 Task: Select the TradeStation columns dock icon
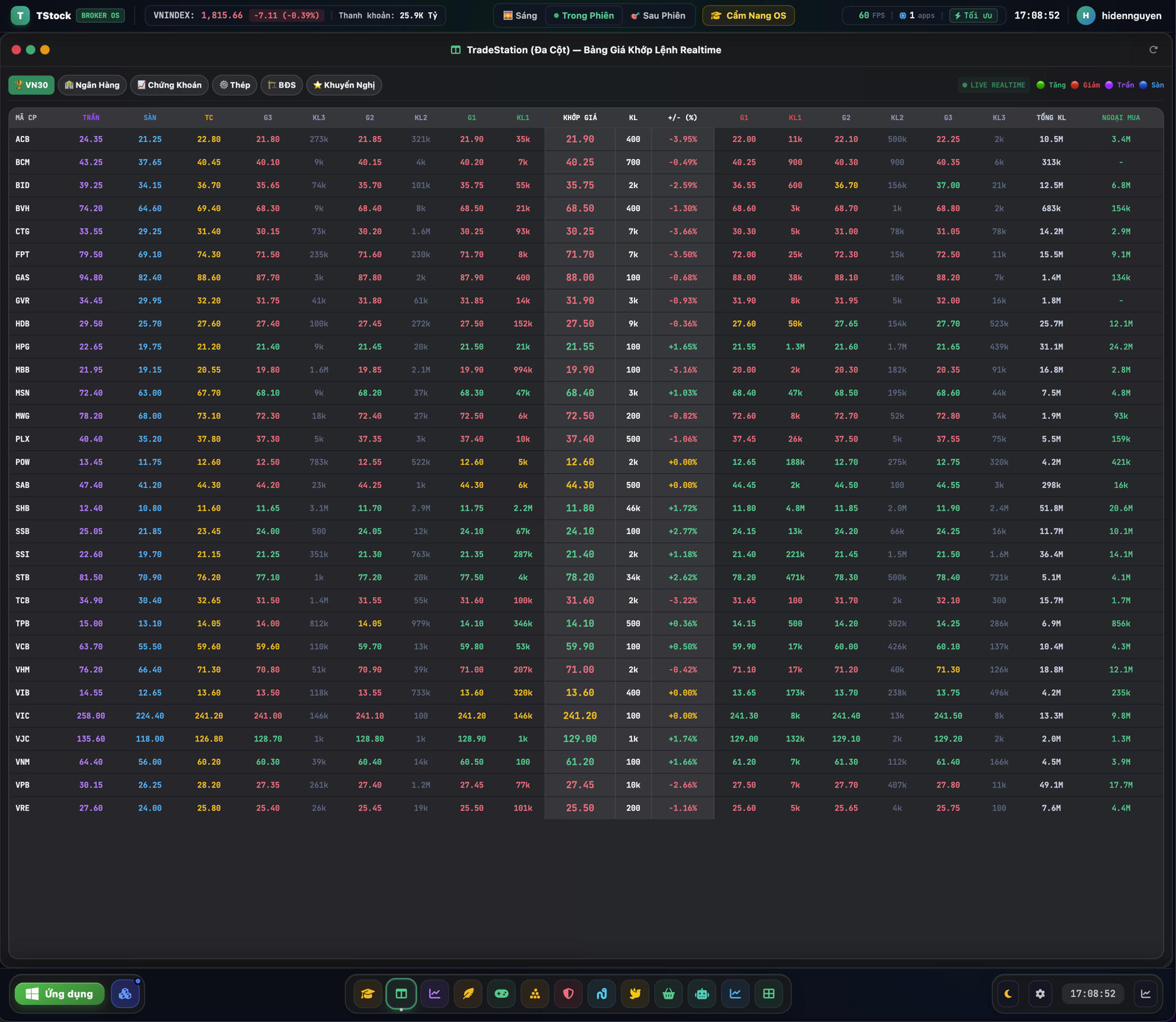pyautogui.click(x=401, y=994)
